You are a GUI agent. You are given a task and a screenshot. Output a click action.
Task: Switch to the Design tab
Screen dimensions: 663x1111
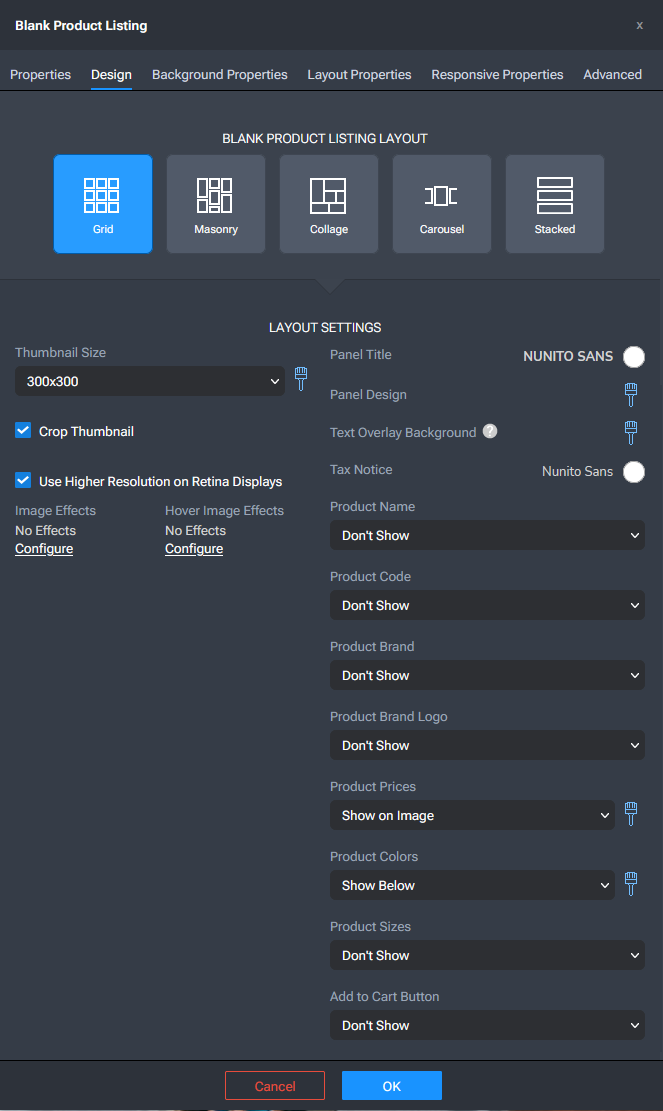pos(111,74)
